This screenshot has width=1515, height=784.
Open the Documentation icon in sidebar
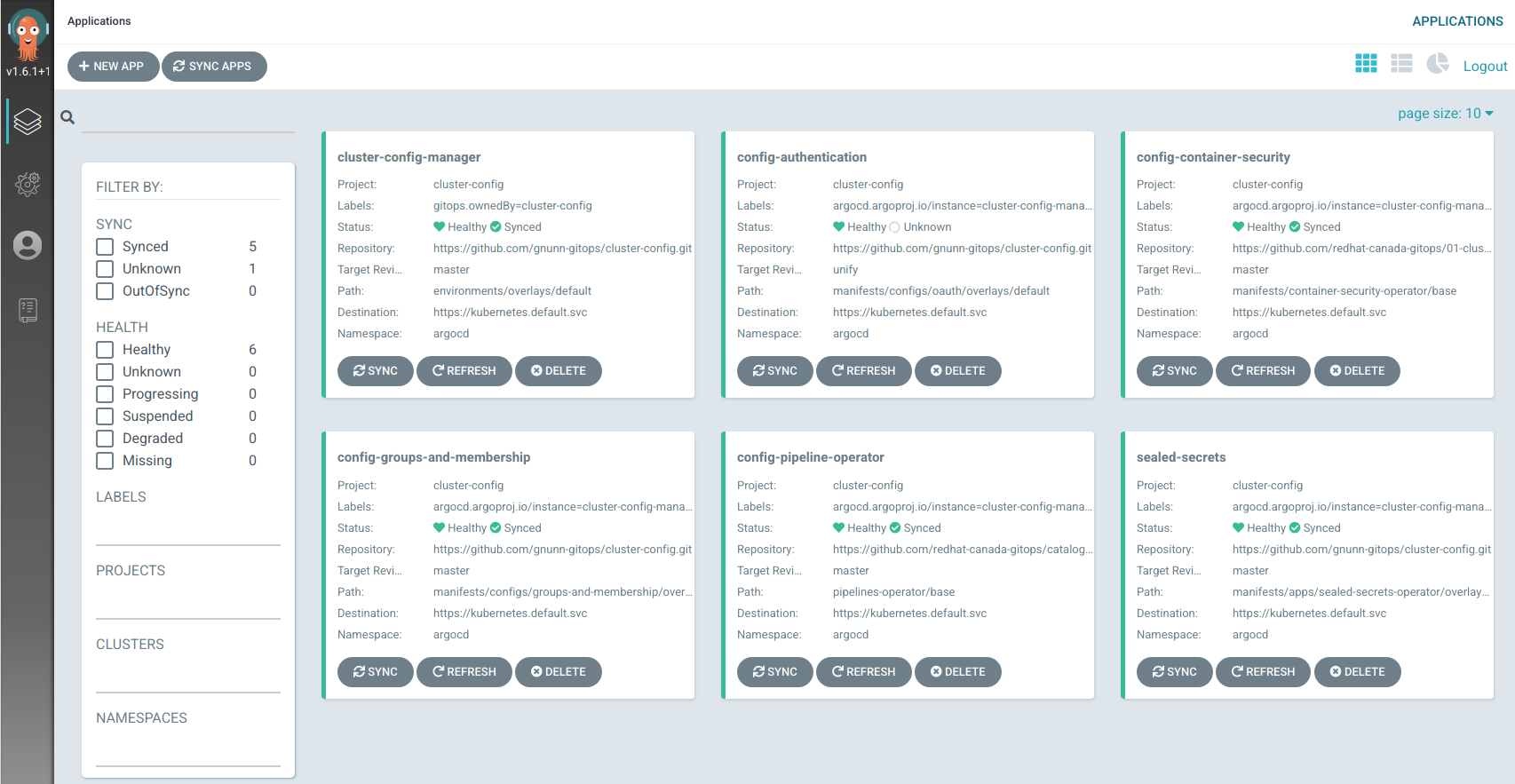click(28, 310)
